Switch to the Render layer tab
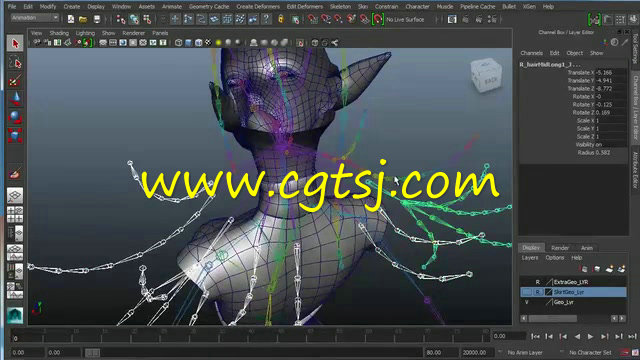This screenshot has height=360, width=640. pos(560,248)
